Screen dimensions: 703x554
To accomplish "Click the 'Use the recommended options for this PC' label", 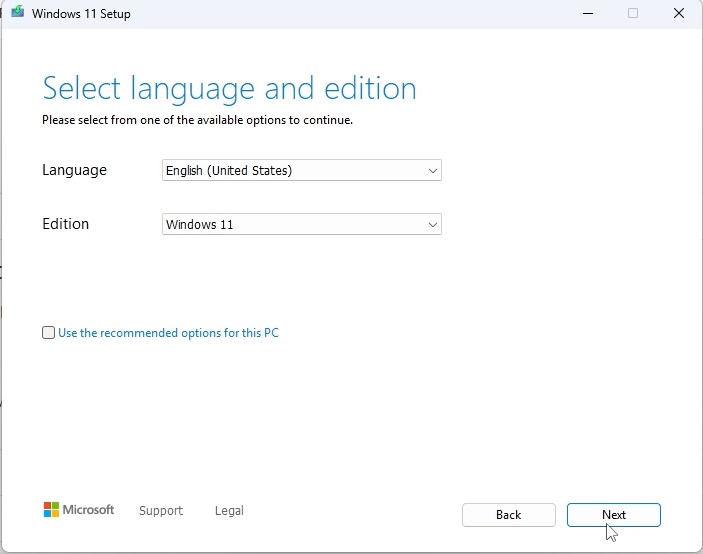I will coord(168,333).
